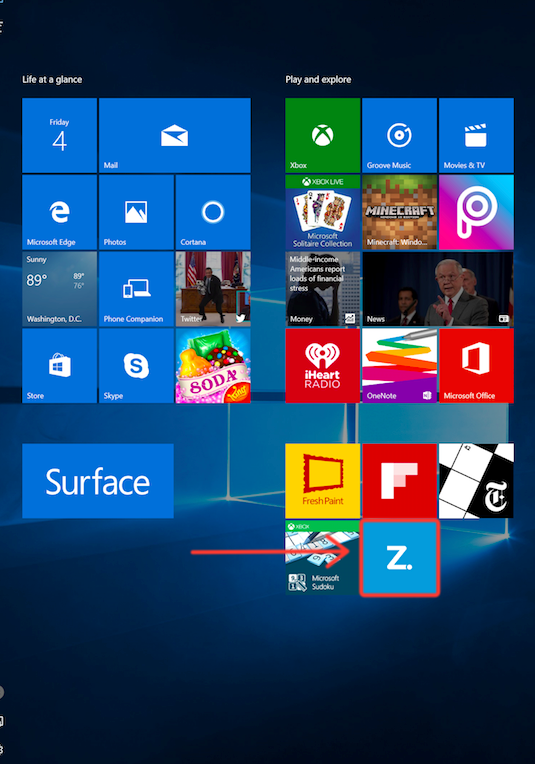535x764 pixels.
Task: Open the Washington, D.C. weather tile
Action: pyautogui.click(x=59, y=289)
